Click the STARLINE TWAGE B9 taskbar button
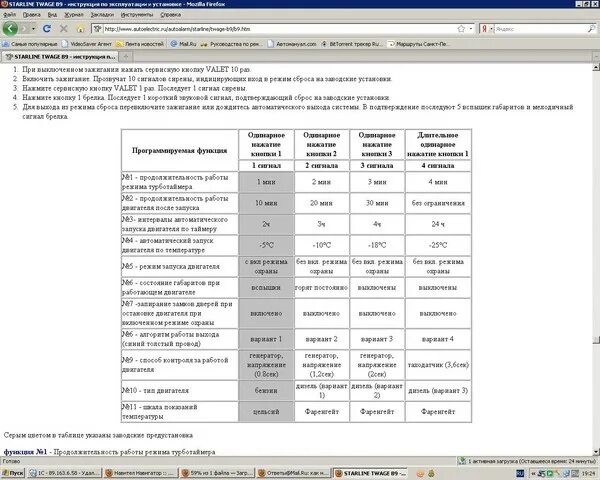The width and height of the screenshot is (600, 480). (x=370, y=473)
